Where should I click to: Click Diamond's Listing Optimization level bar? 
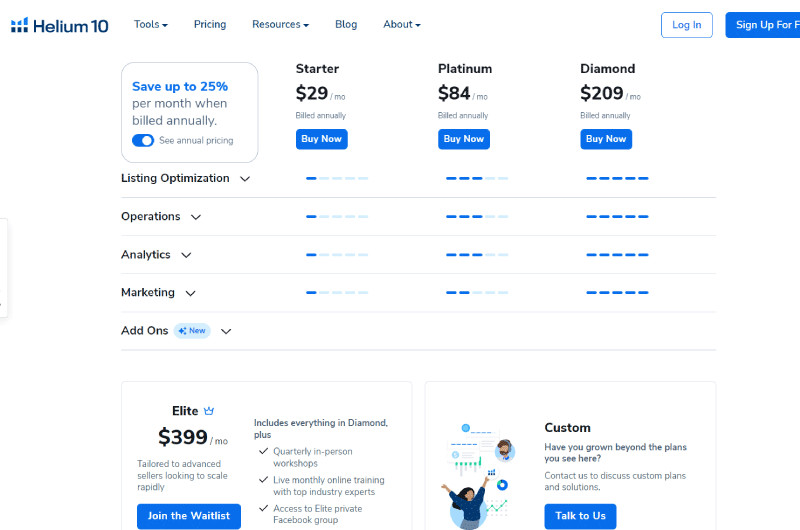click(617, 178)
